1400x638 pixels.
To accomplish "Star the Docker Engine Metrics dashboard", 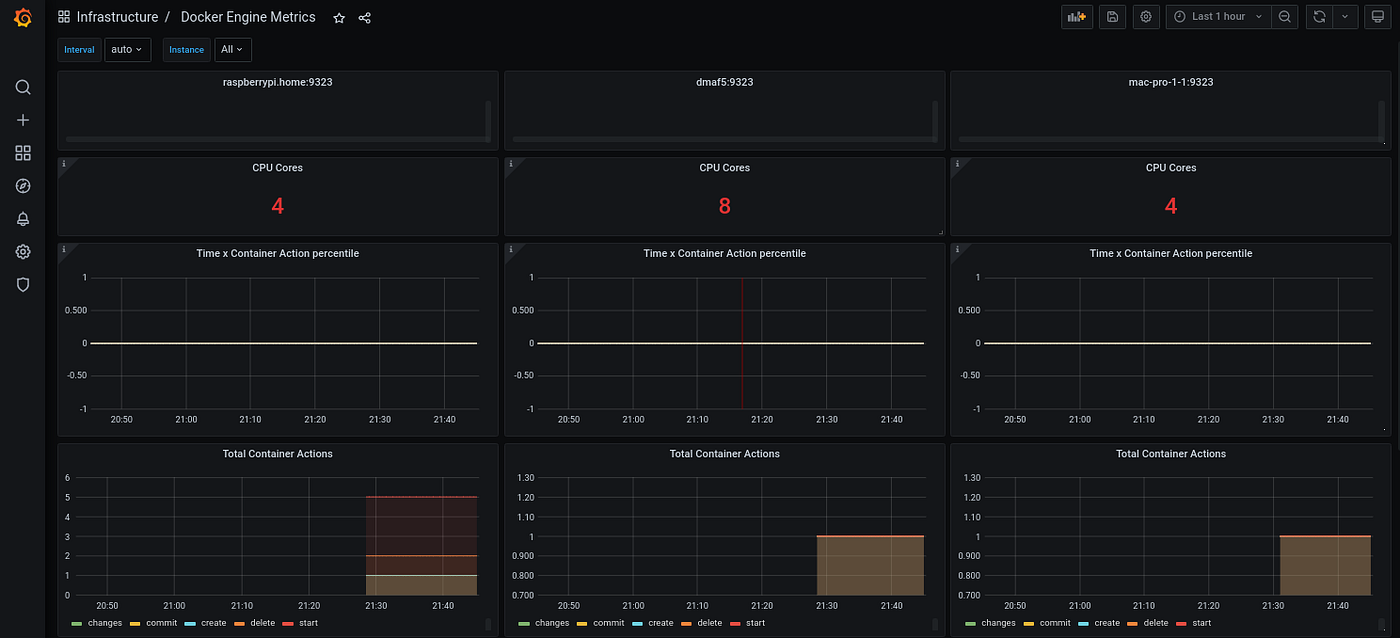I will click(x=338, y=17).
